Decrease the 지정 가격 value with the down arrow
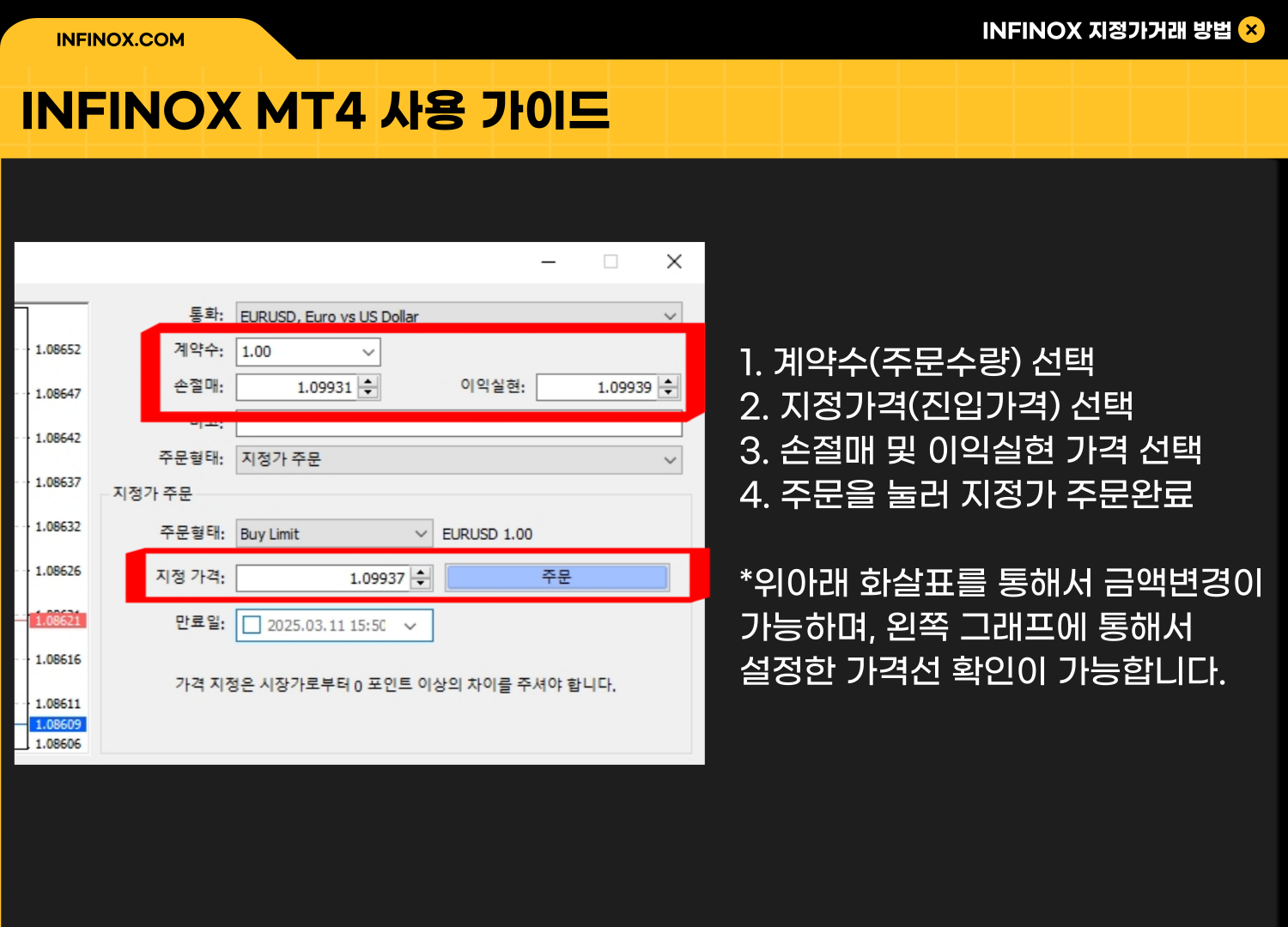This screenshot has height=927, width=1288. tap(421, 584)
